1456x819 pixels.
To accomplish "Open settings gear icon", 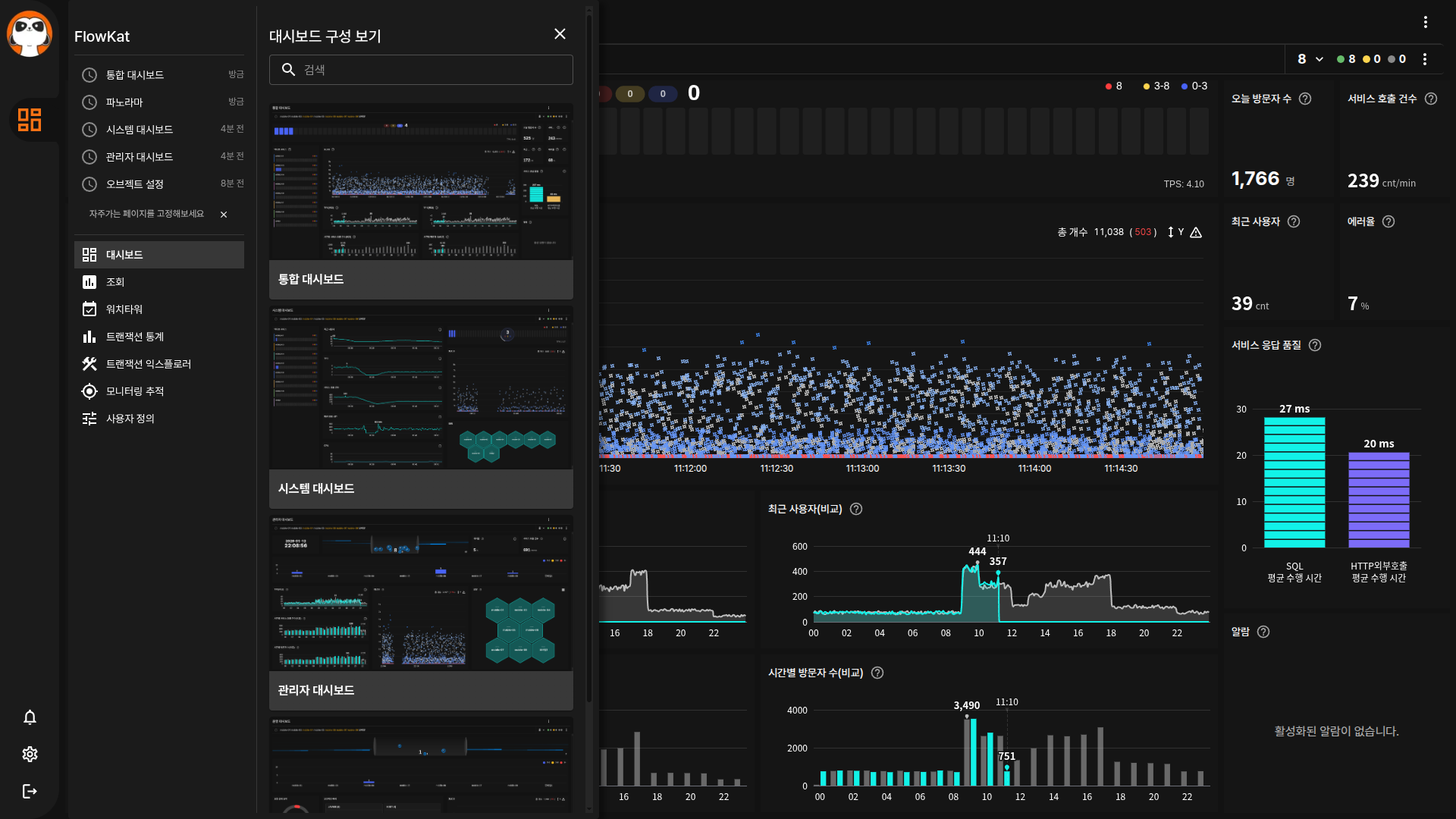I will pos(30,754).
